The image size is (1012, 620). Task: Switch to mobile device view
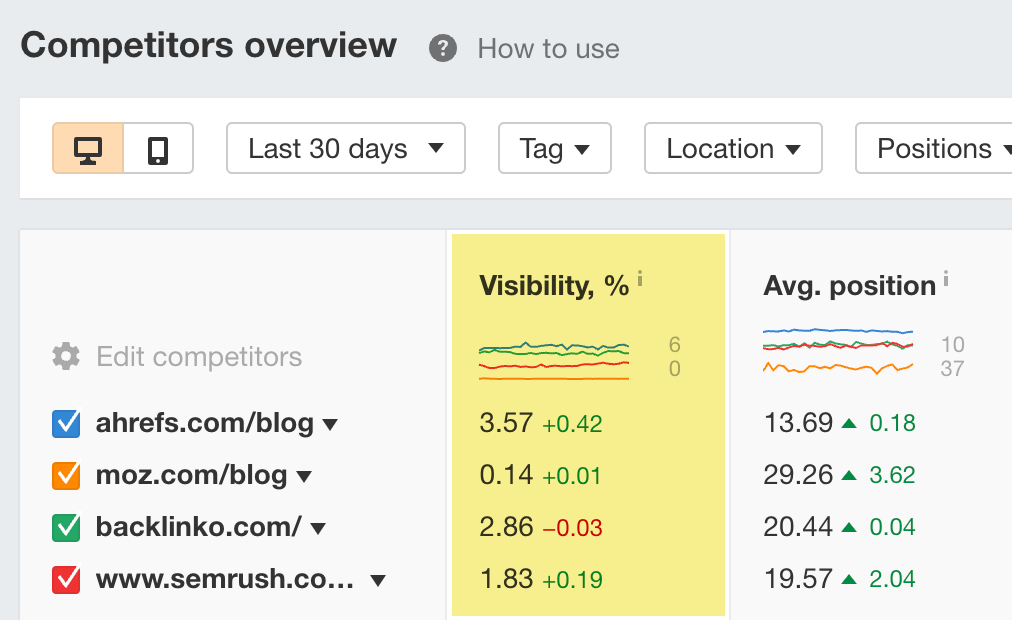coord(156,148)
